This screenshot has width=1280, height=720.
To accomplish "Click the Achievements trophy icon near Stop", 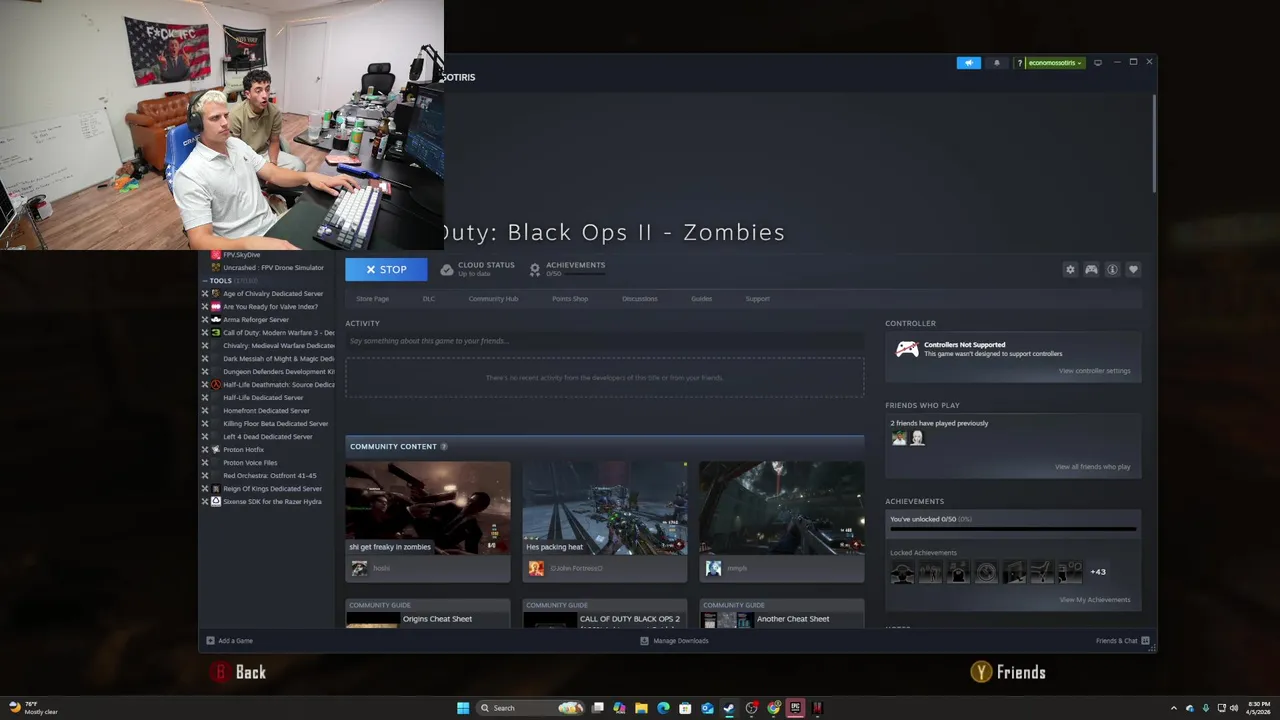I will pyautogui.click(x=535, y=270).
